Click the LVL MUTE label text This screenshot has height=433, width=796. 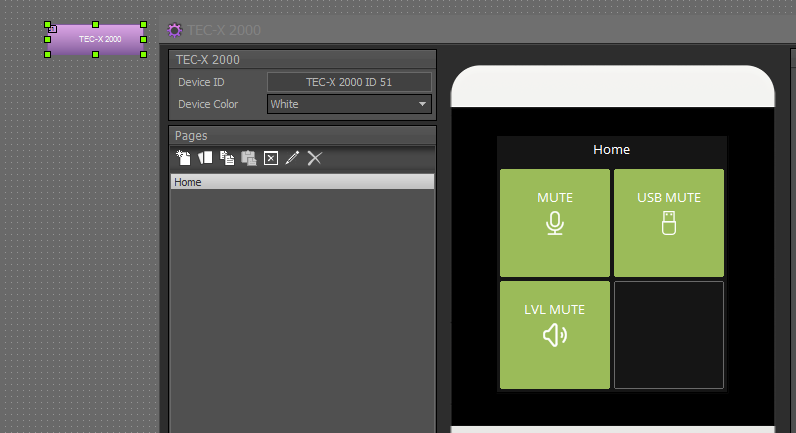(x=554, y=310)
